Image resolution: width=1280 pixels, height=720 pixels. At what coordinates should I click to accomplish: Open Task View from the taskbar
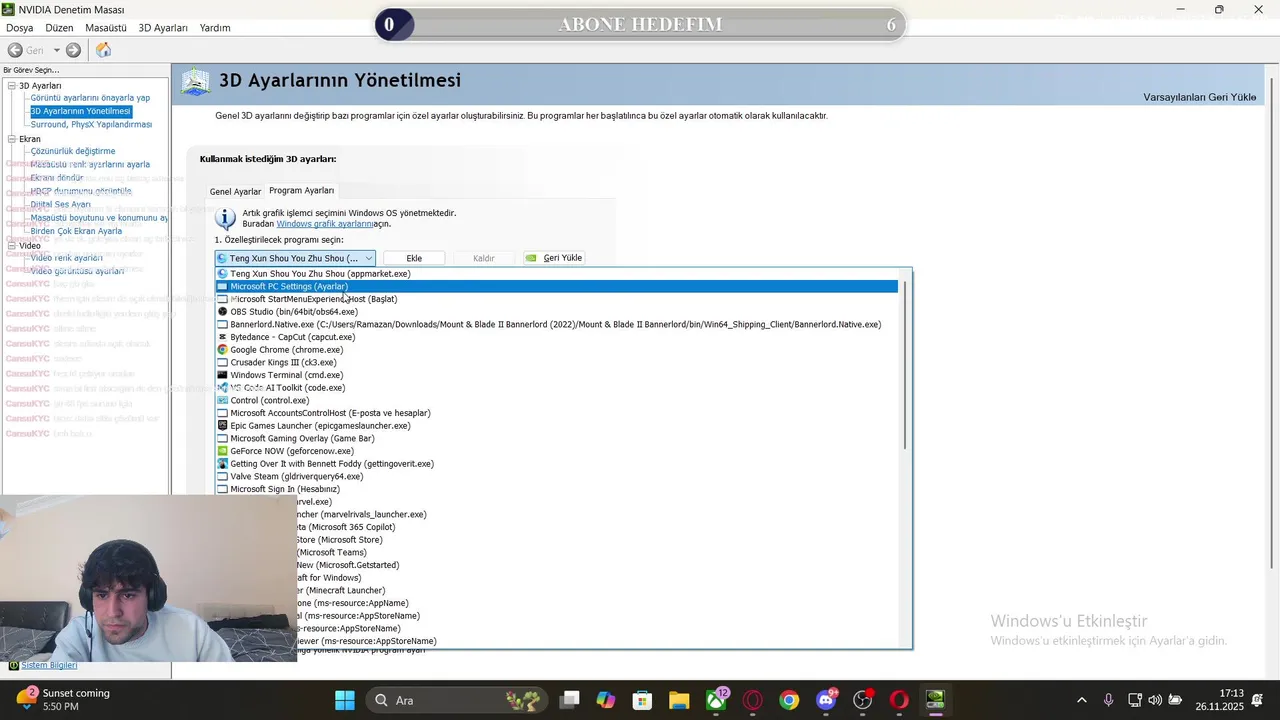569,700
